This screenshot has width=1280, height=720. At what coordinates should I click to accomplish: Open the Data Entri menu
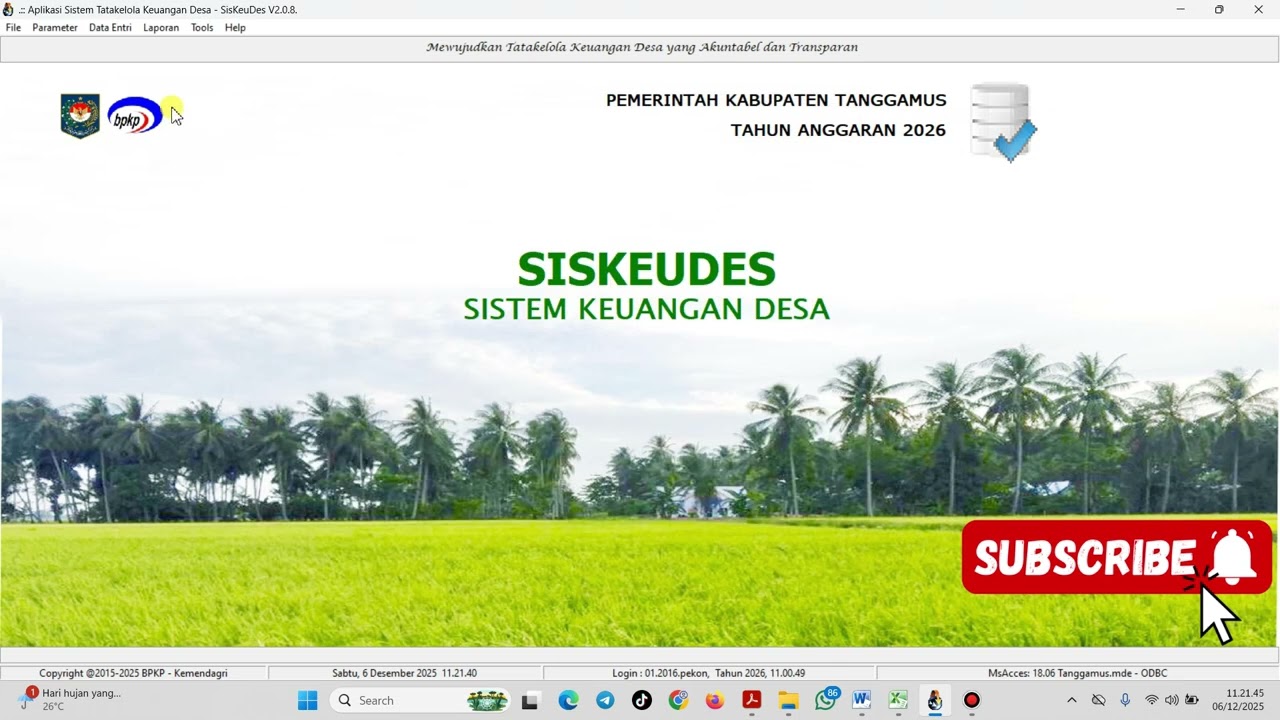110,28
